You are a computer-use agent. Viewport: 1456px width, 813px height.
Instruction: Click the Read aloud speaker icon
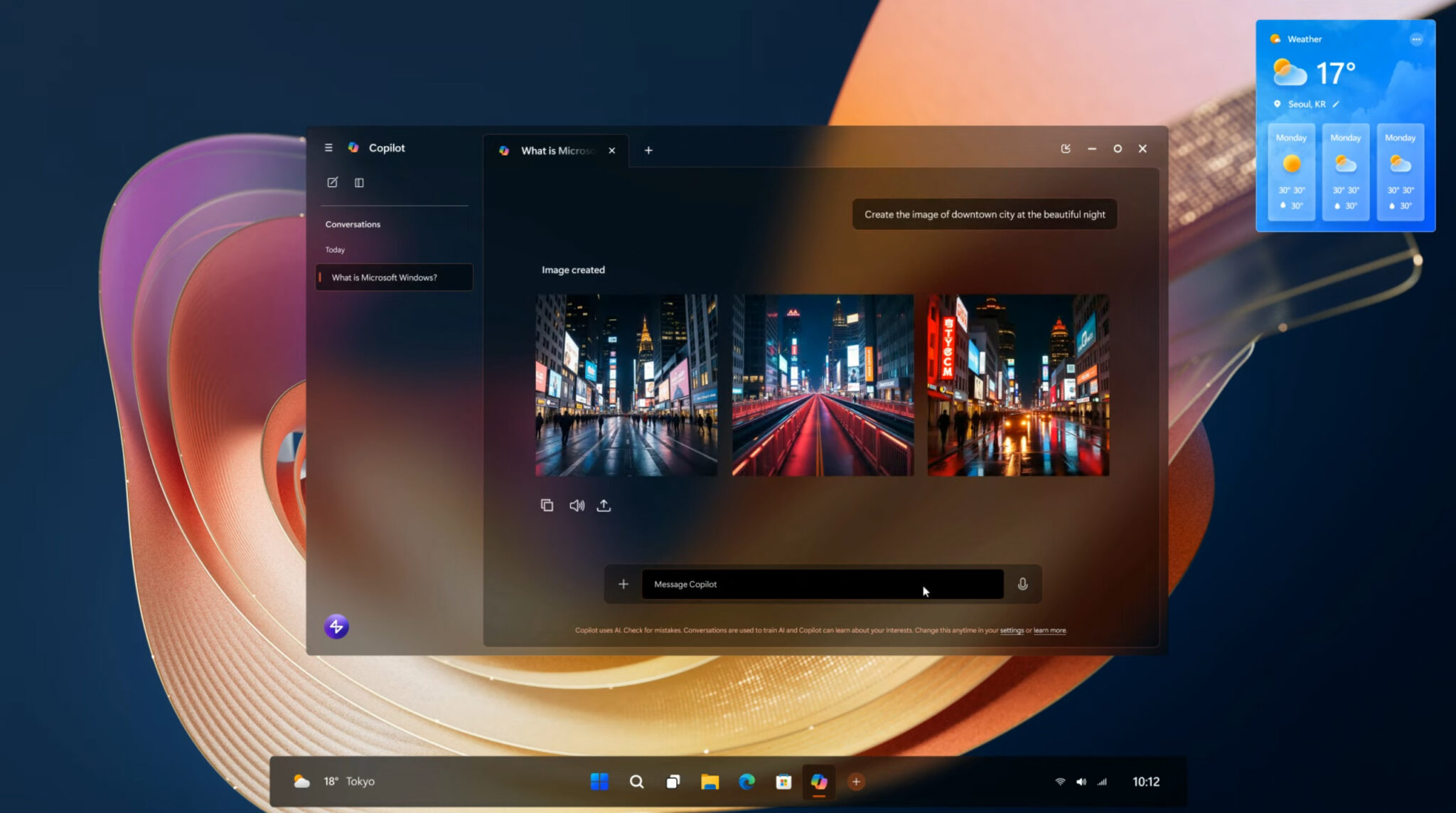(576, 505)
